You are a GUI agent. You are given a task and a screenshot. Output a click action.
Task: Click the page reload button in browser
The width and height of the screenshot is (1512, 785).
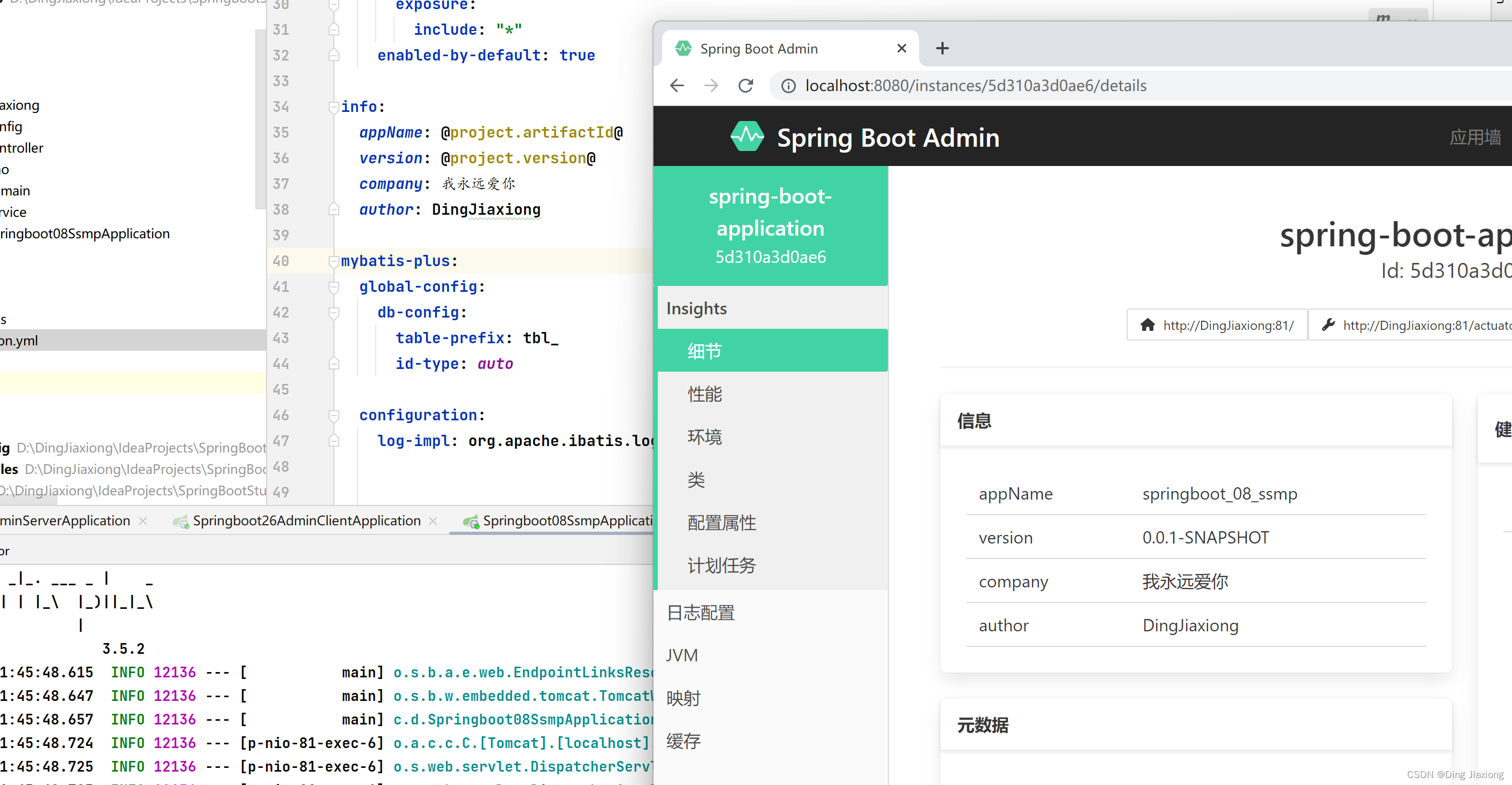(x=747, y=85)
